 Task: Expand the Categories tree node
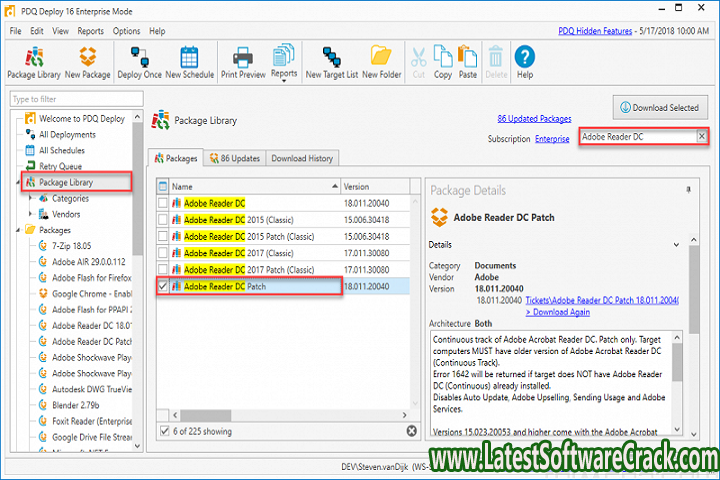31,199
